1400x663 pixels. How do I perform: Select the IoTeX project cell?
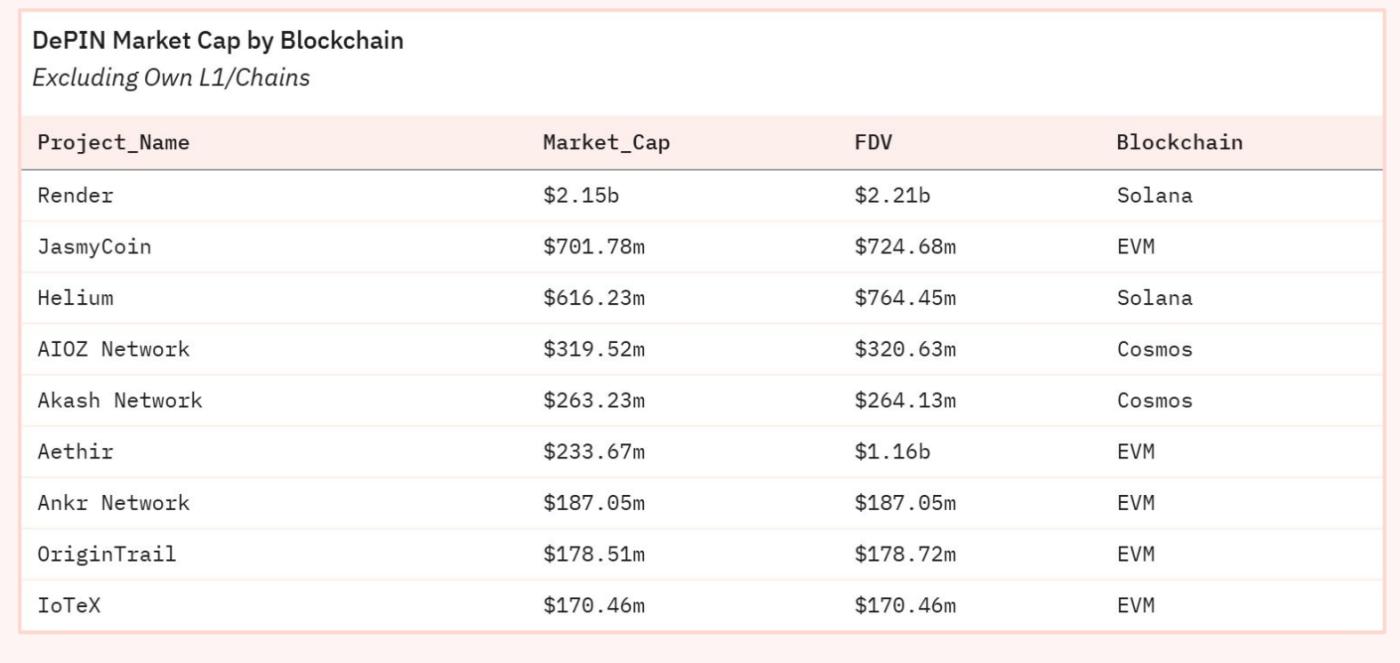click(x=69, y=605)
